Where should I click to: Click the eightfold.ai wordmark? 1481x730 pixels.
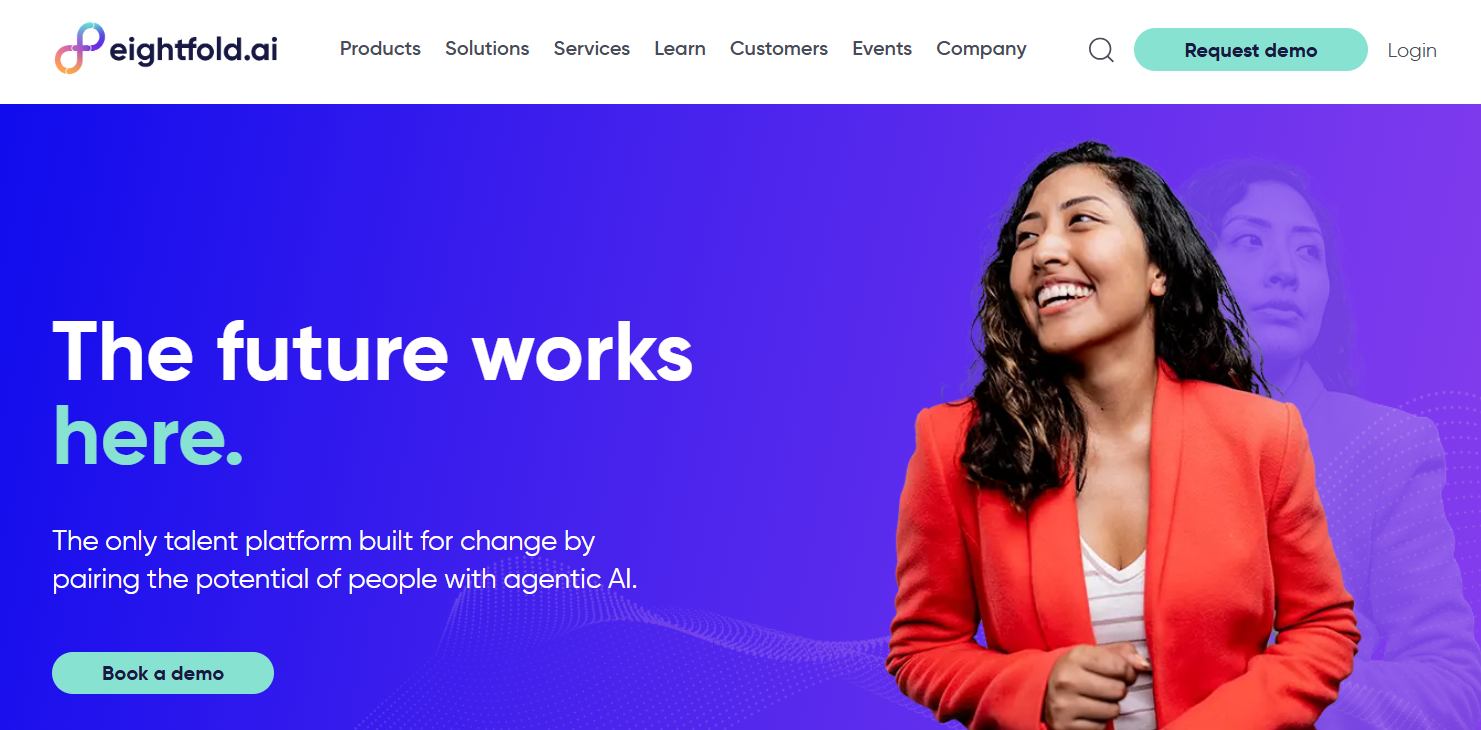pos(193,50)
